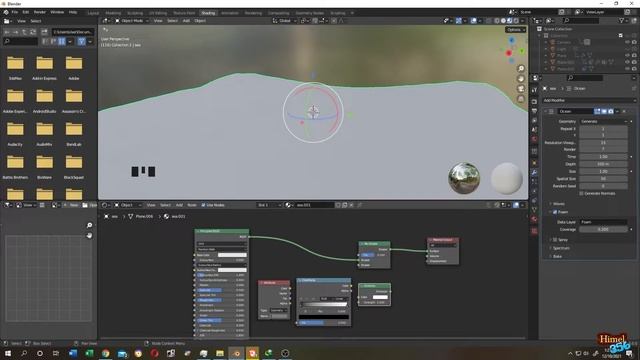
Task: Toggle render camera icon for Camera row
Action: (634, 42)
